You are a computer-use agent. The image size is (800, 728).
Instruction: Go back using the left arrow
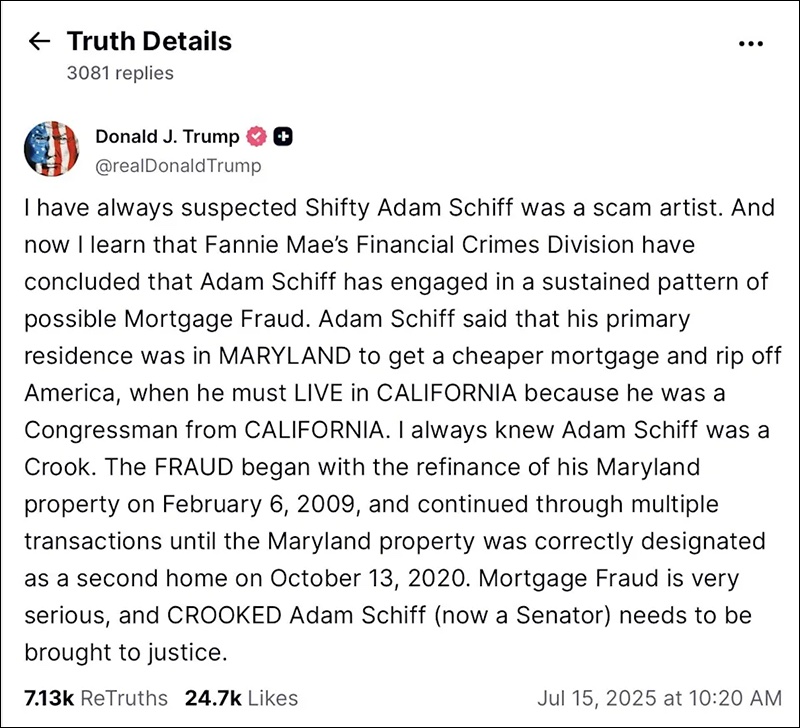[x=39, y=41]
